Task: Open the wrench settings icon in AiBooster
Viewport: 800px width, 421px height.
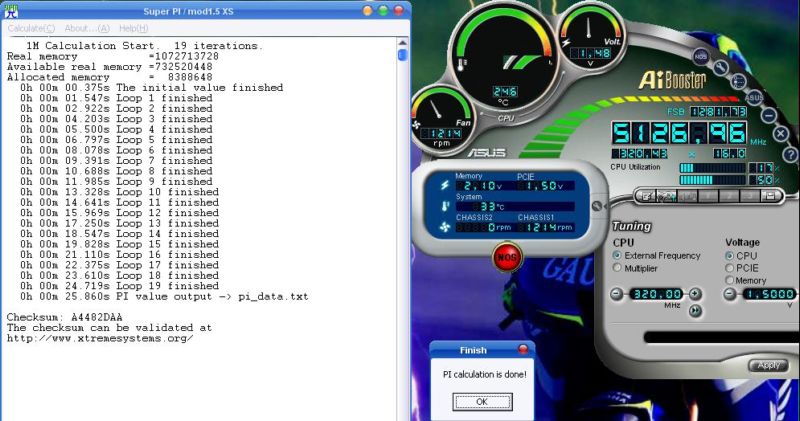Action: click(720, 67)
